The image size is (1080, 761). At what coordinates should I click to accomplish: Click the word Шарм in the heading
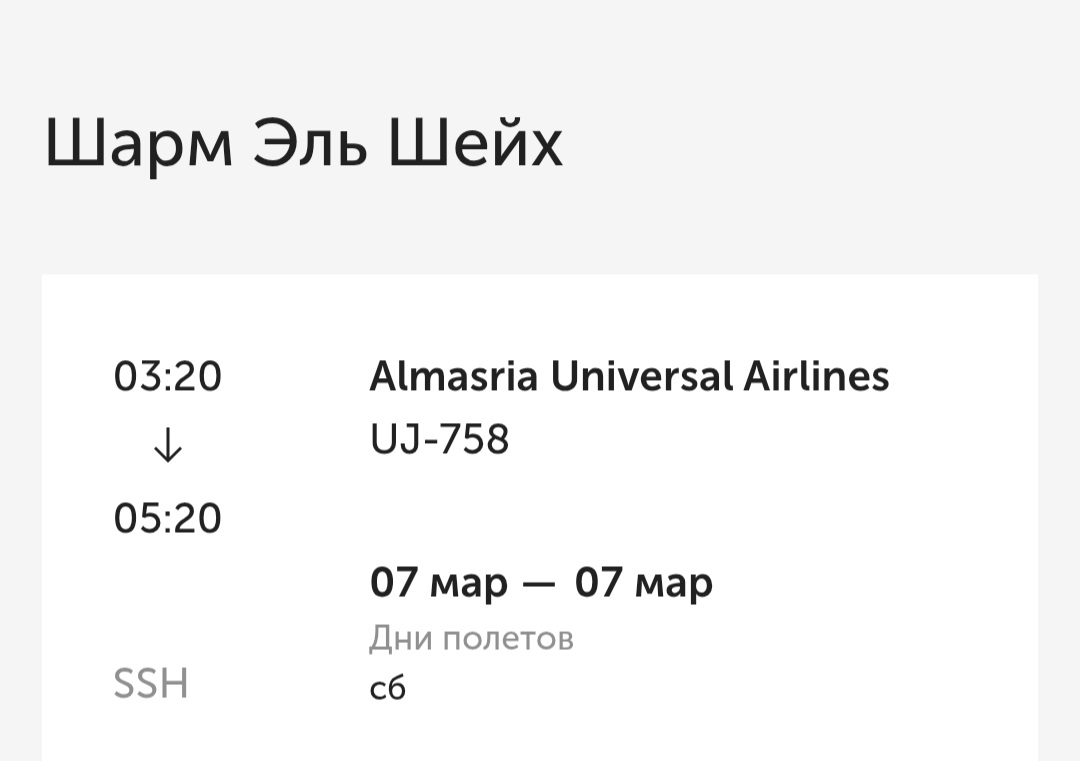point(139,144)
